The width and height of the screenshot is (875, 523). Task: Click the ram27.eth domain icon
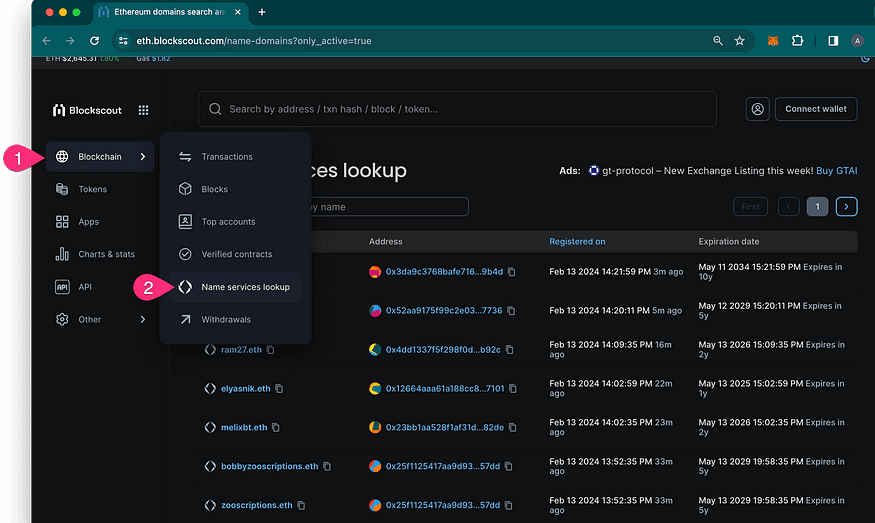pyautogui.click(x=210, y=349)
